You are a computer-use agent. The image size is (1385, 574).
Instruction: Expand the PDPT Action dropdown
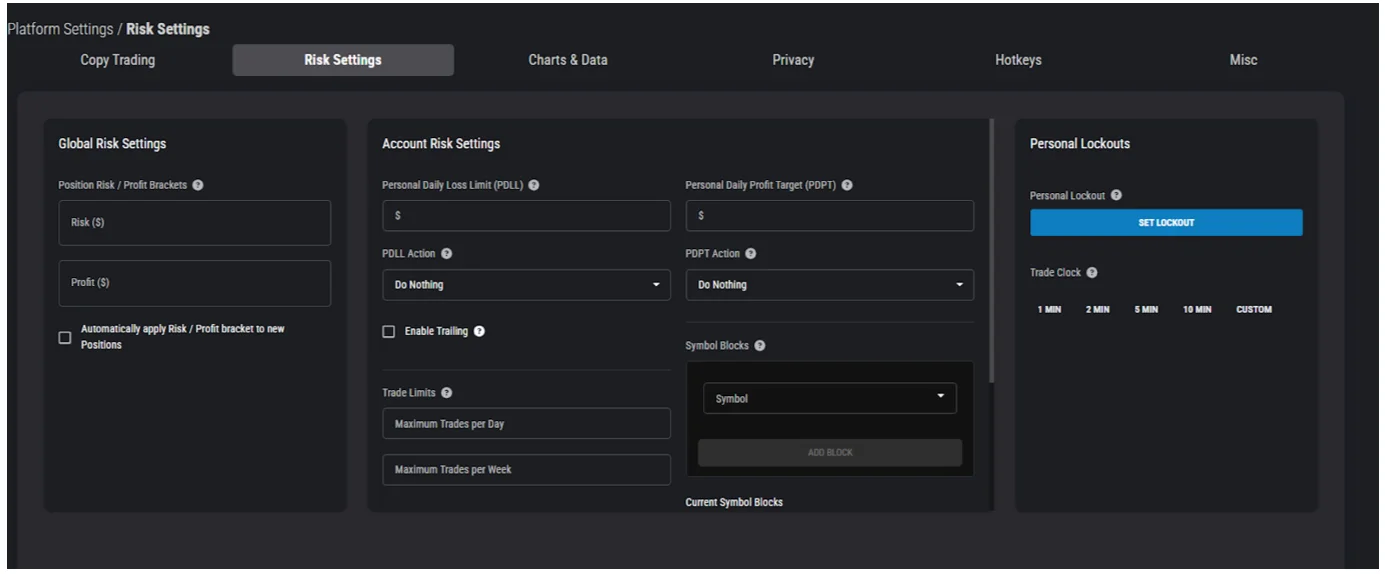point(829,285)
